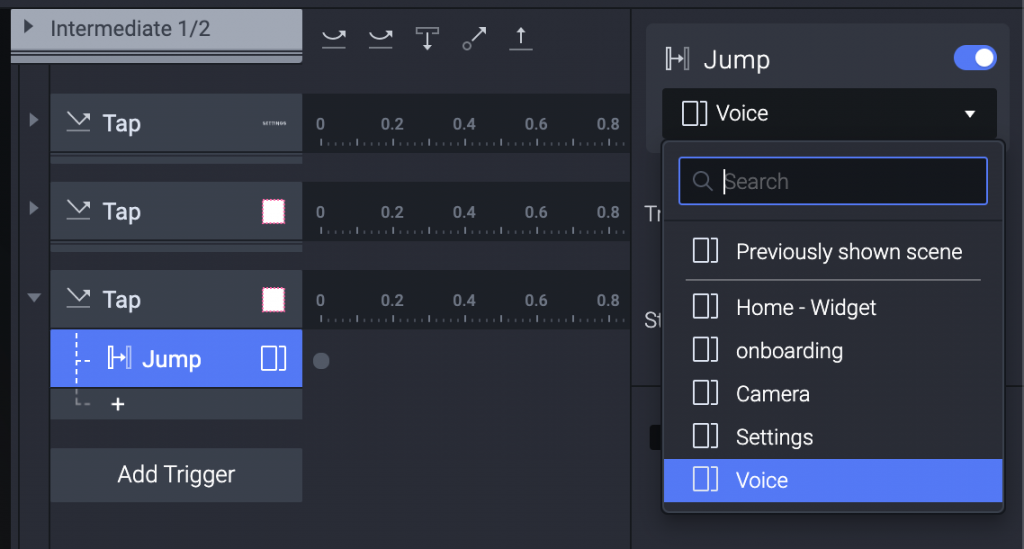Viewport: 1024px width, 549px height.
Task: Expand the first Tap trigger
Action: point(33,120)
